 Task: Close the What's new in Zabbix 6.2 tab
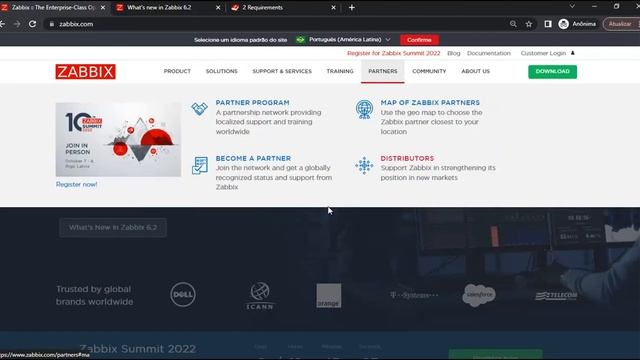pos(218,7)
